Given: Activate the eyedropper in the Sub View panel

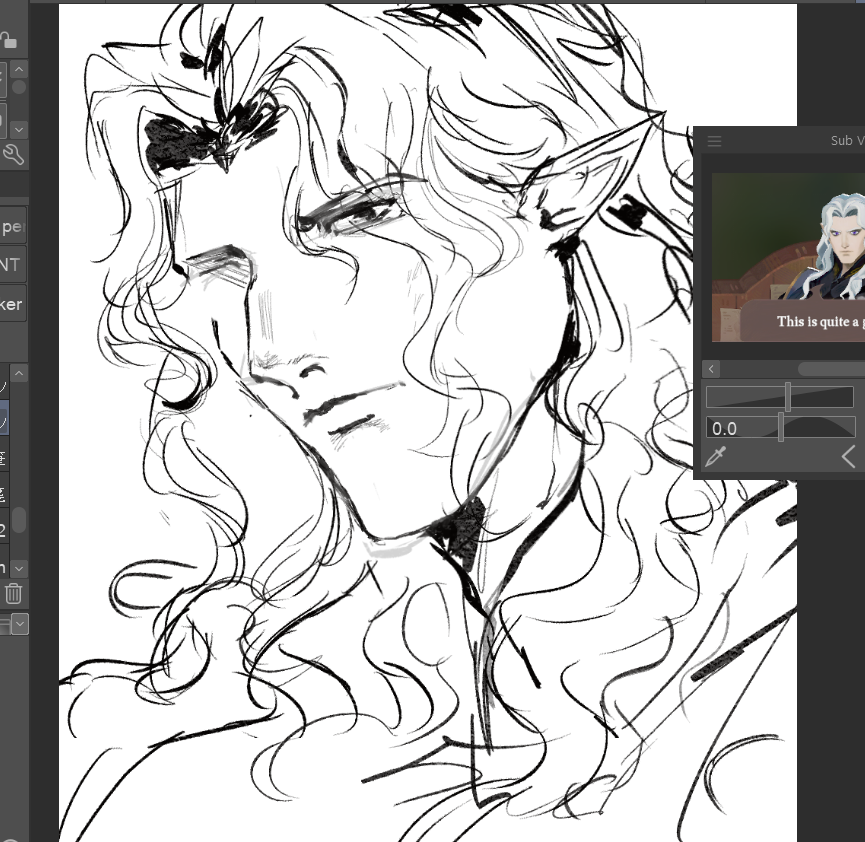Looking at the screenshot, I should pos(716,457).
